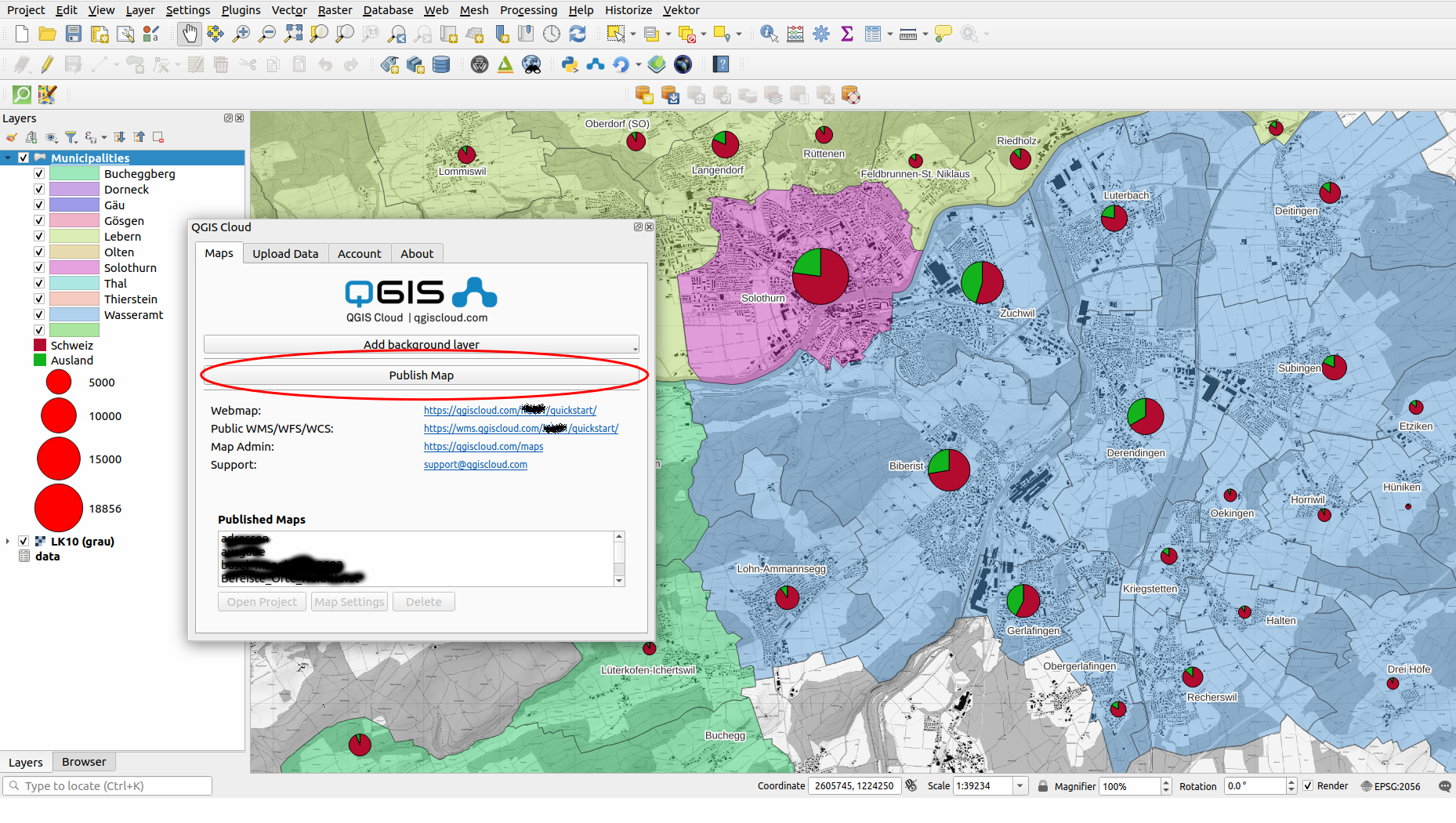Click the Refresh map icon
1456x823 pixels.
578,34
